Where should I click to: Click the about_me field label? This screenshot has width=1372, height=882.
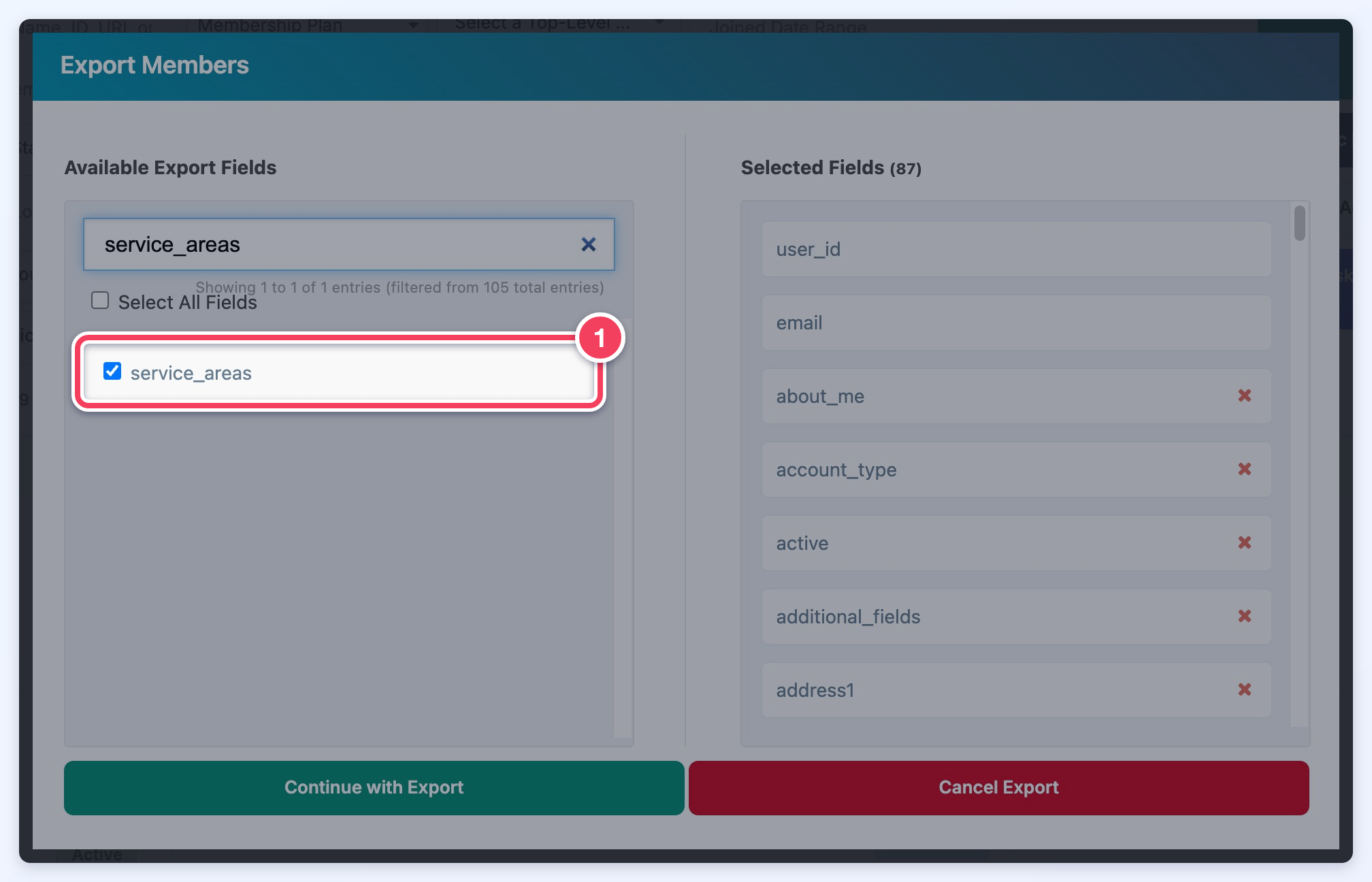[x=820, y=397]
